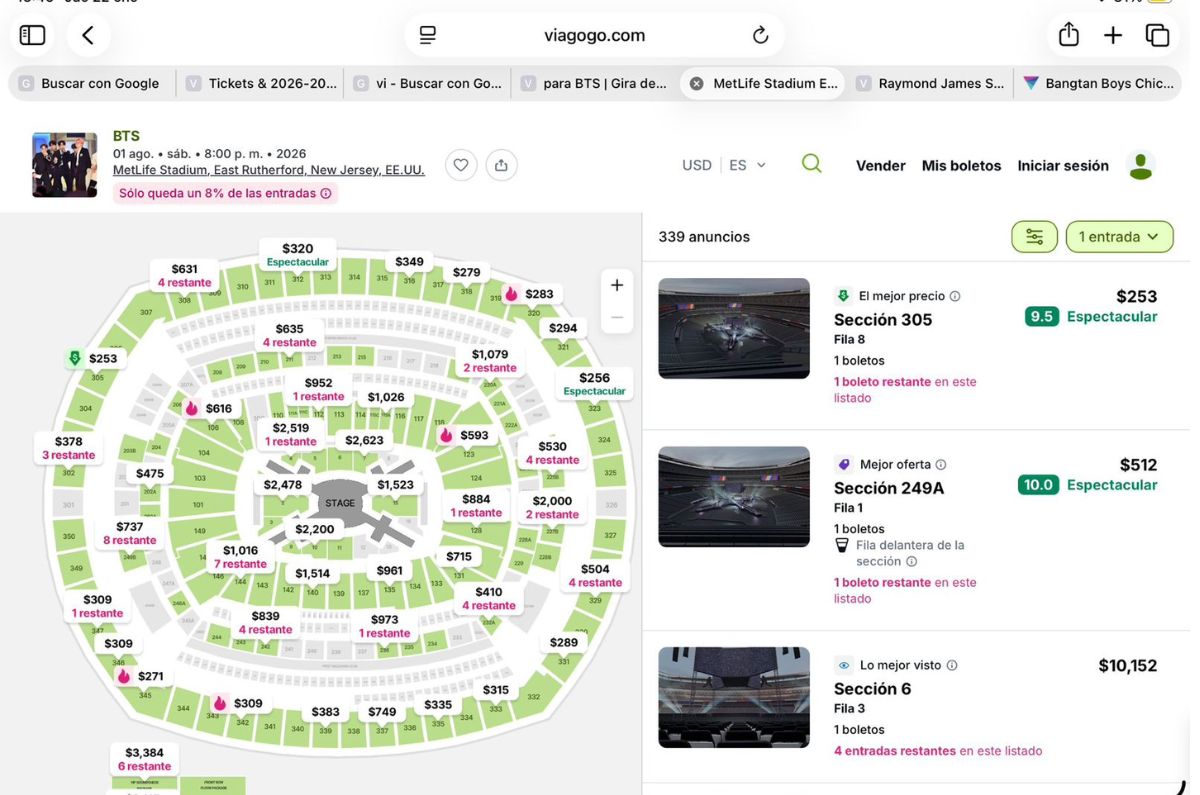The height and width of the screenshot is (795, 1200).
Task: Click Iniciar sesión
Action: coord(1063,166)
